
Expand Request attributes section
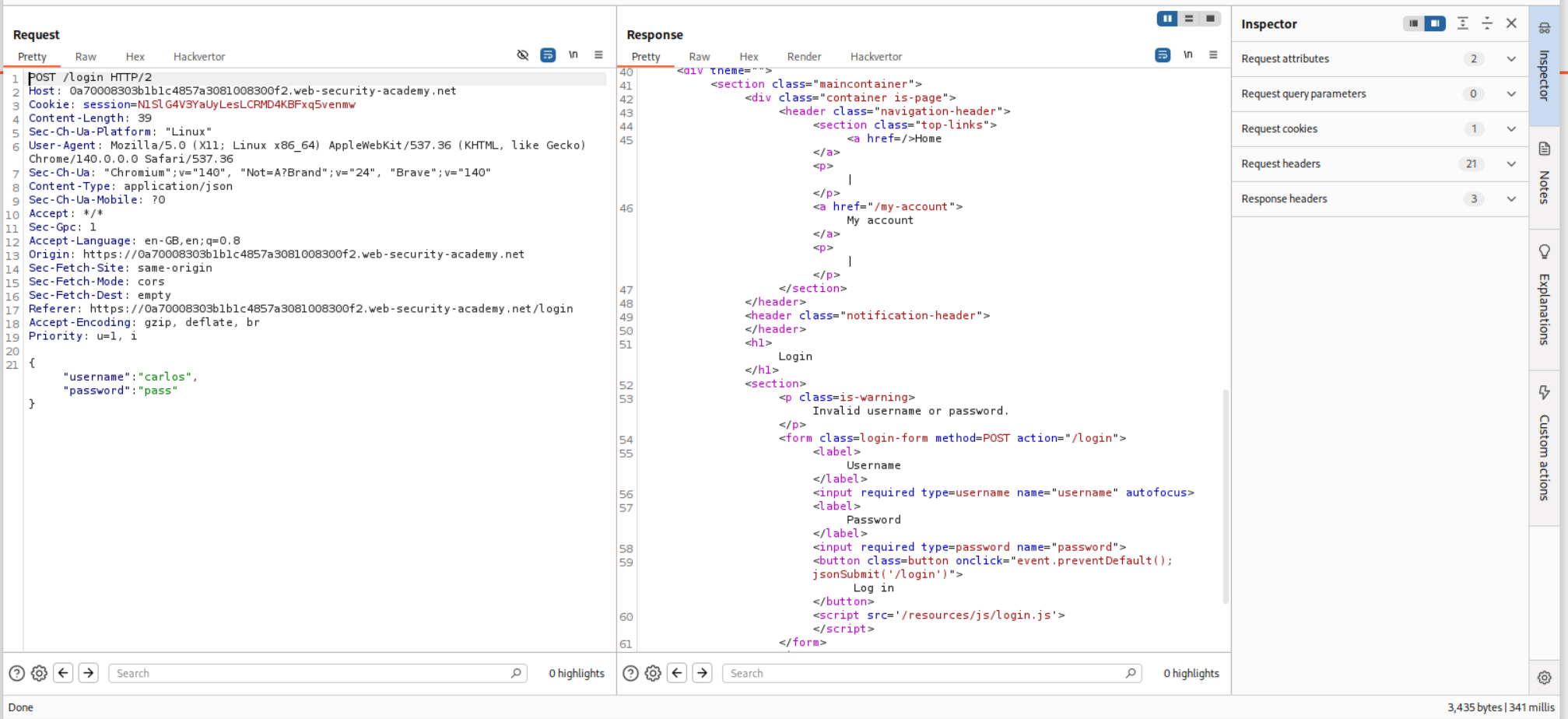pyautogui.click(x=1510, y=59)
